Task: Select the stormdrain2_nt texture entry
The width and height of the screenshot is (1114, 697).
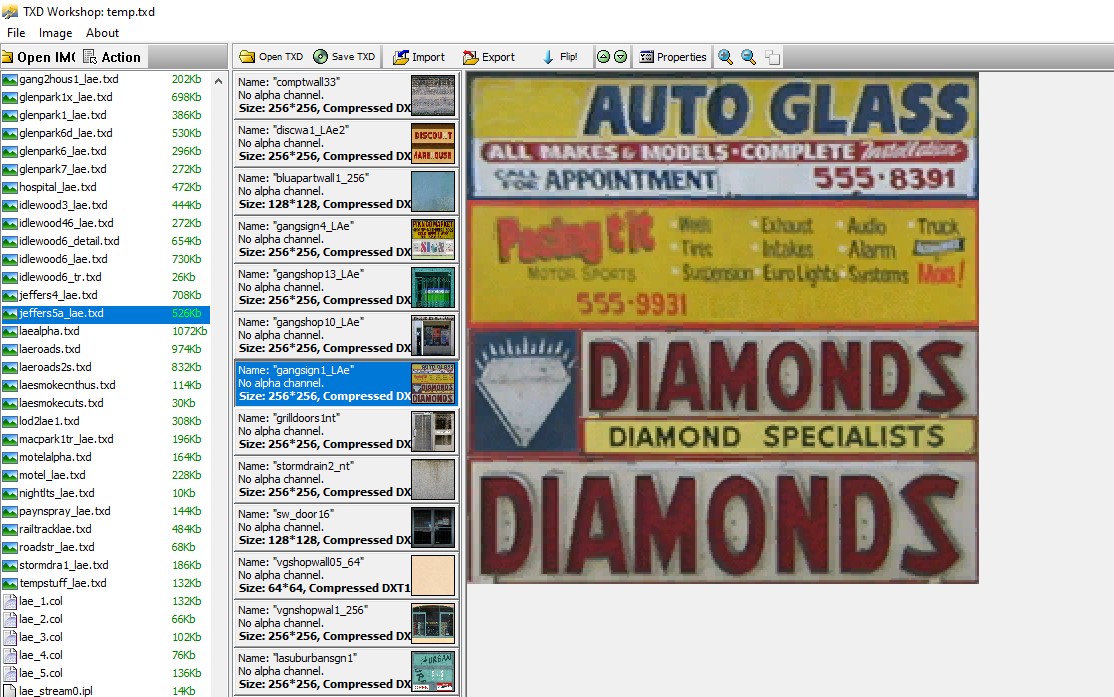Action: [346, 479]
